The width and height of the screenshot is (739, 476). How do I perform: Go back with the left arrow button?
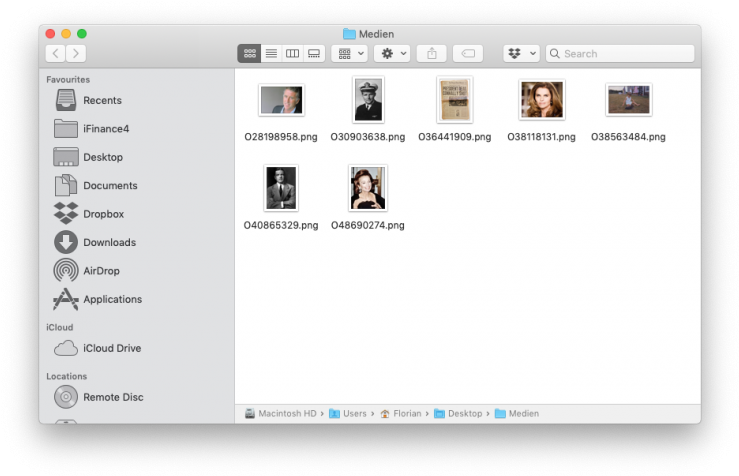(x=56, y=53)
